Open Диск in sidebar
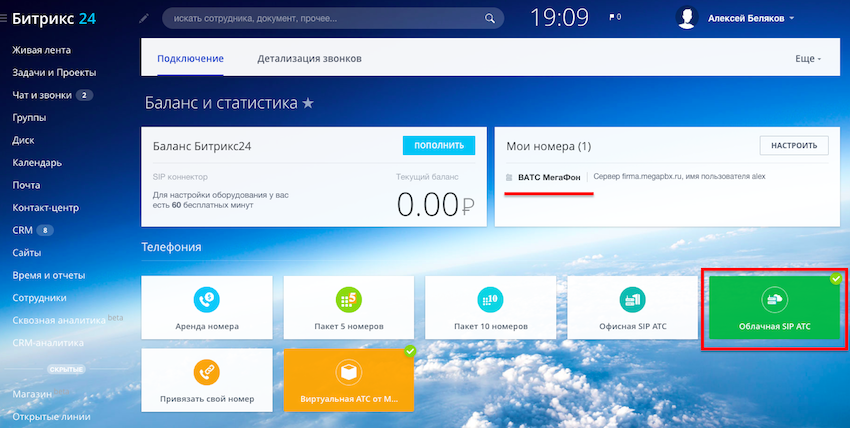The image size is (850, 428). 23,140
